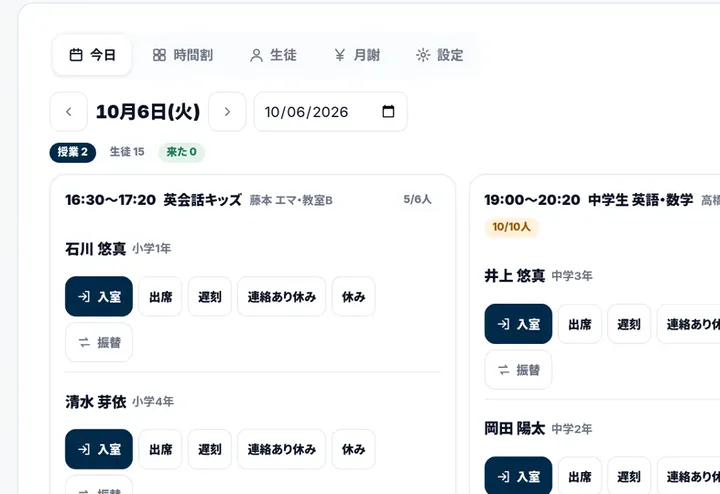Open the 今日 tab
Screen dimensions: 720x494
[92, 55]
